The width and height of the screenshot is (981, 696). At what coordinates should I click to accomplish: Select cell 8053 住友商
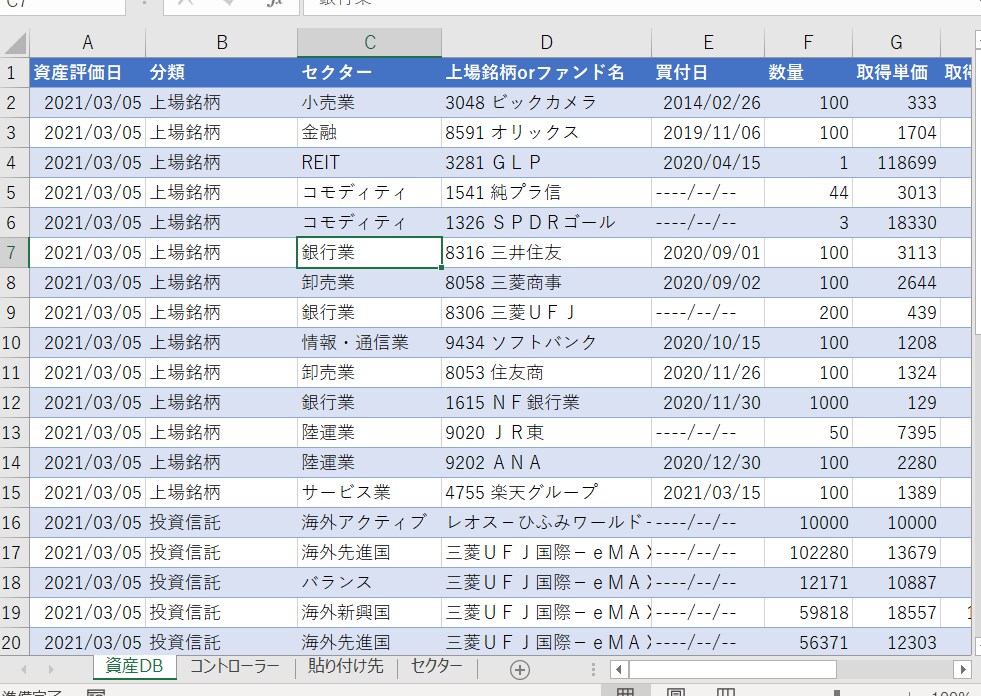546,373
